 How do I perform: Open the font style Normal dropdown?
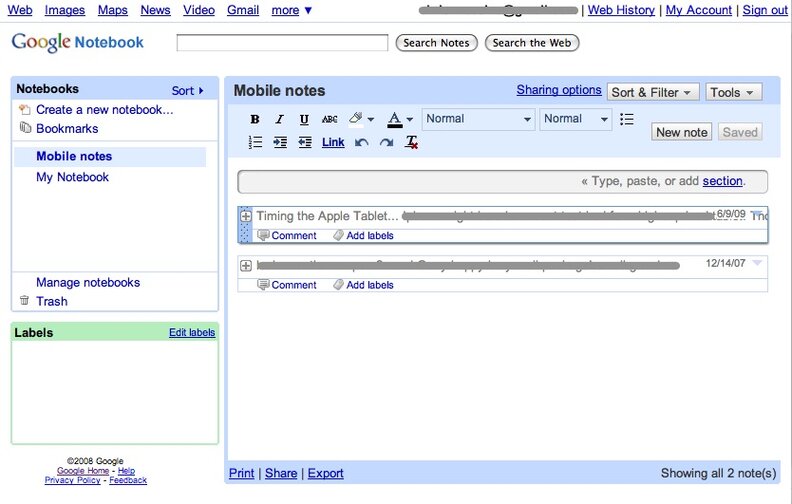pos(479,119)
